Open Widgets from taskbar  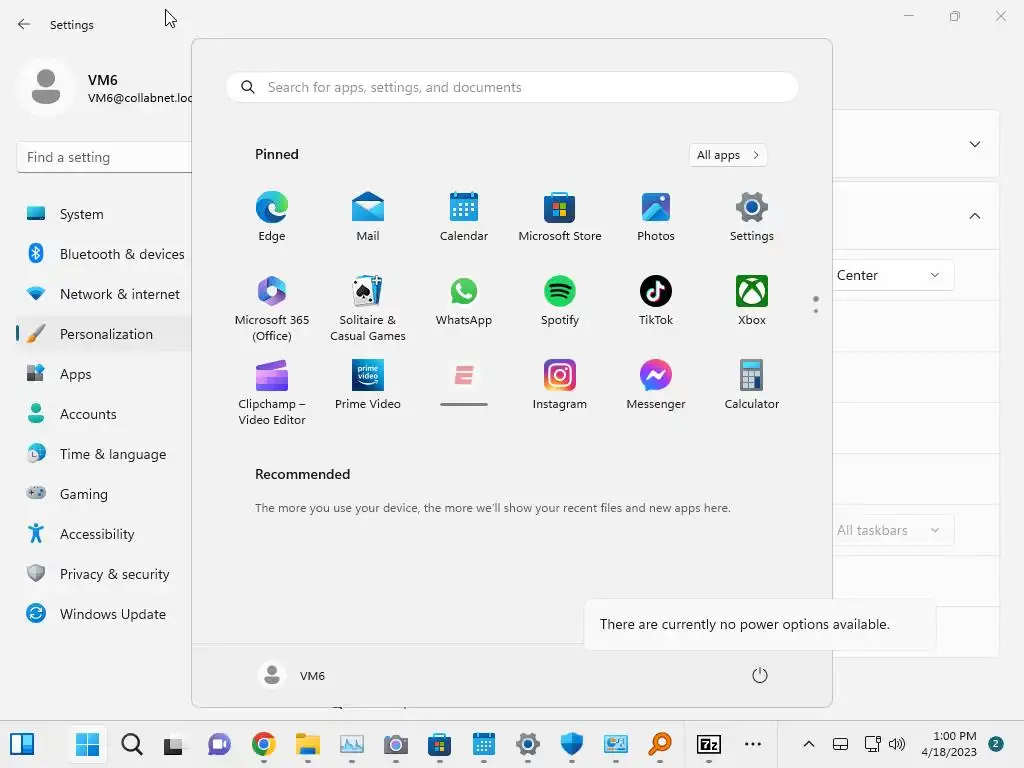(x=22, y=744)
